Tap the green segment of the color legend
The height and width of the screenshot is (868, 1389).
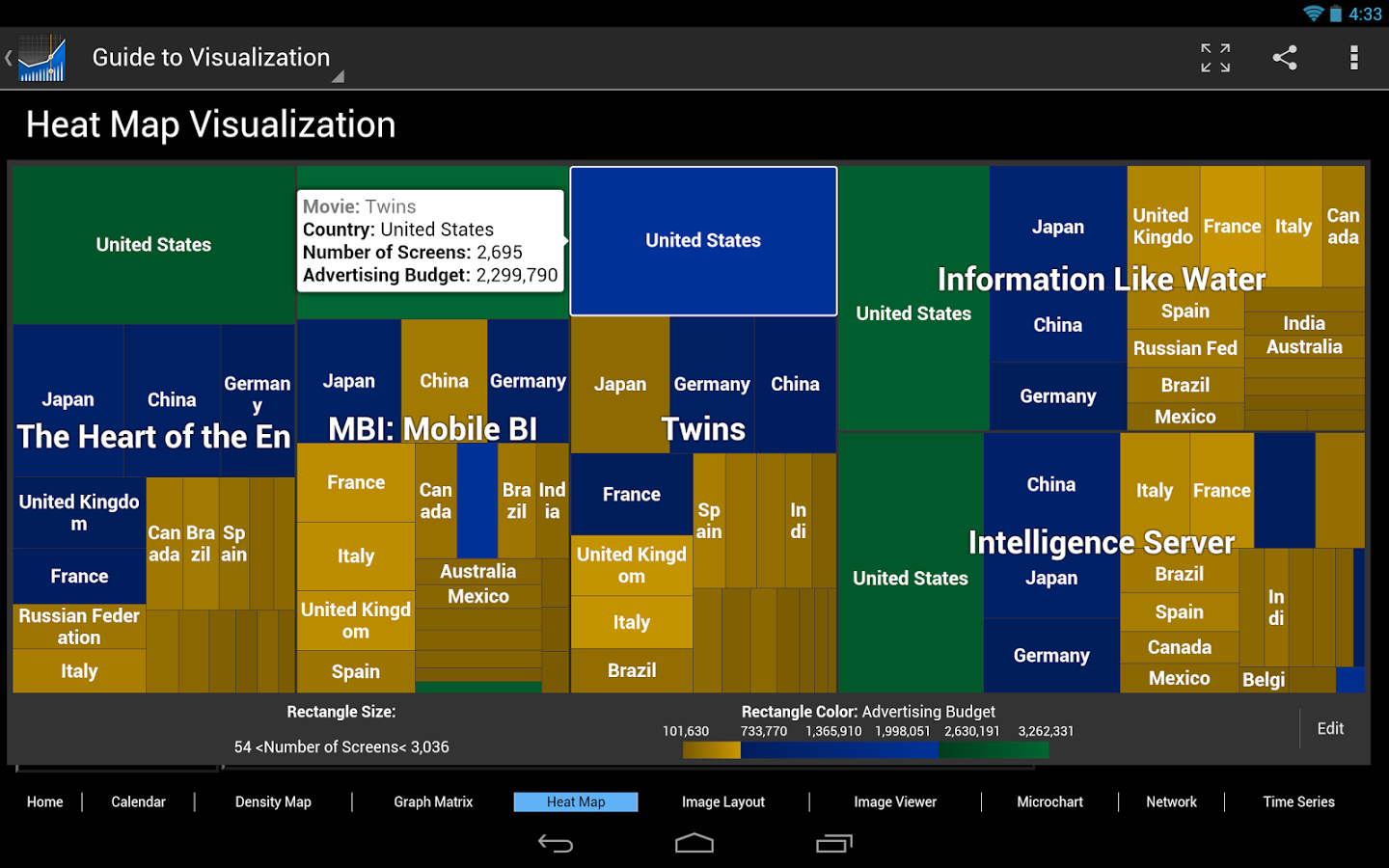pos(994,749)
